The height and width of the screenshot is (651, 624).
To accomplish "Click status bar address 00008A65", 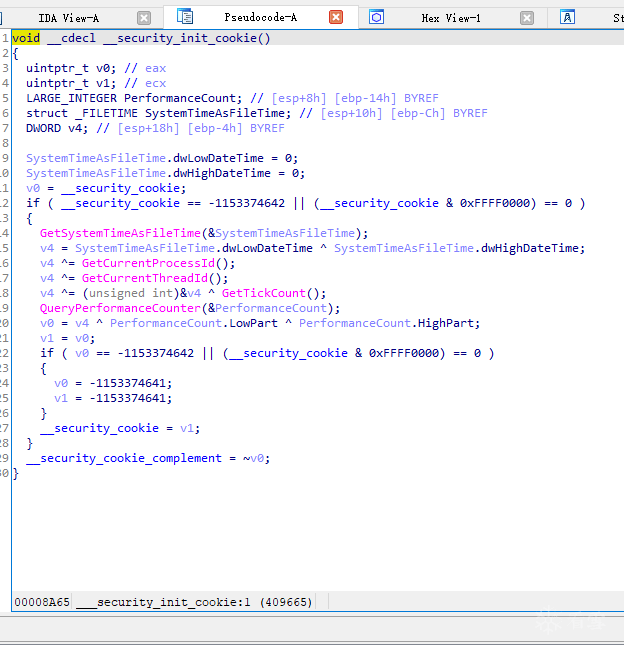I will pyautogui.click(x=42, y=602).
